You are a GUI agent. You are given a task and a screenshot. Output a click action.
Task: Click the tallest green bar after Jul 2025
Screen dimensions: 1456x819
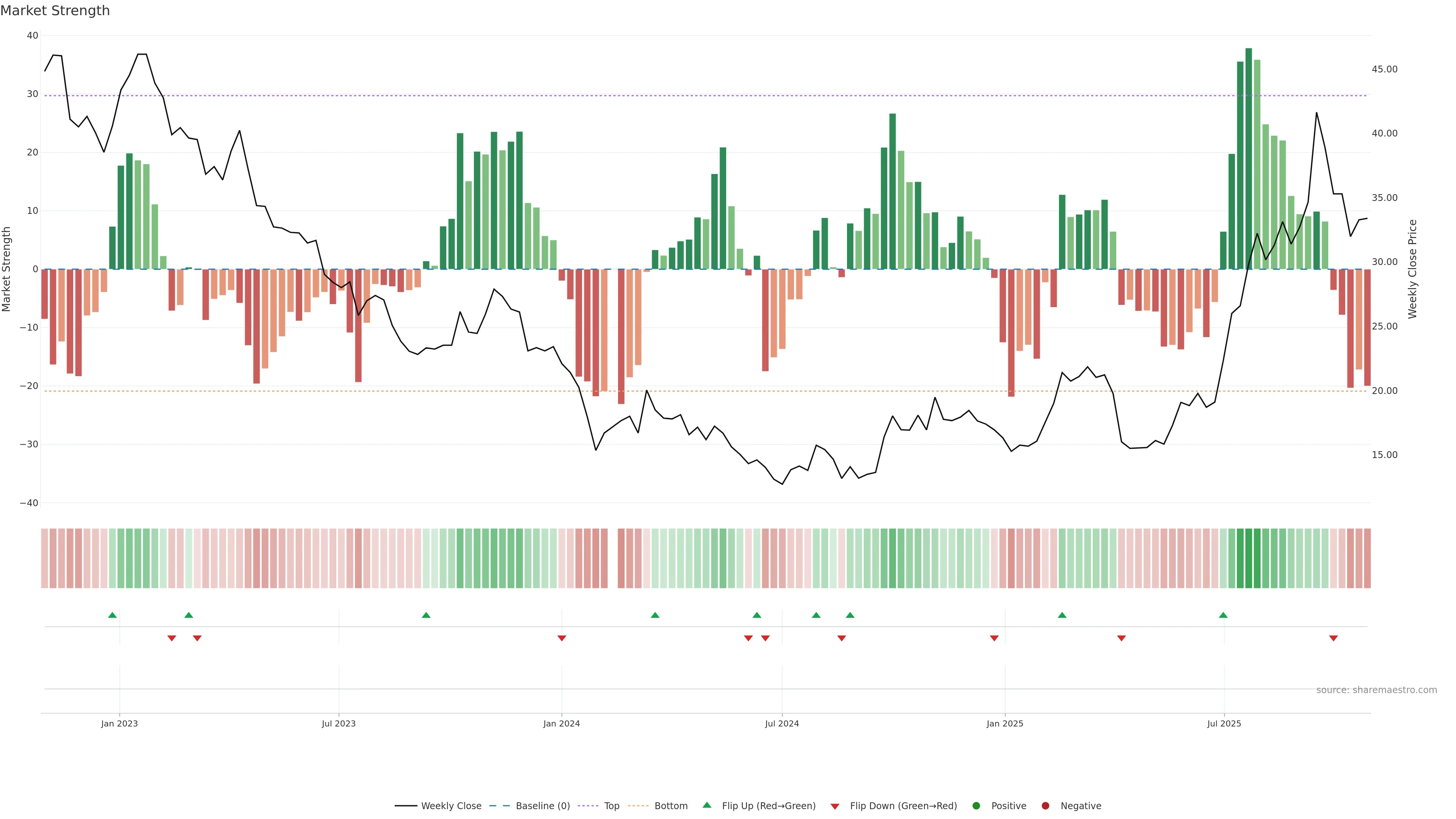coord(1249,158)
